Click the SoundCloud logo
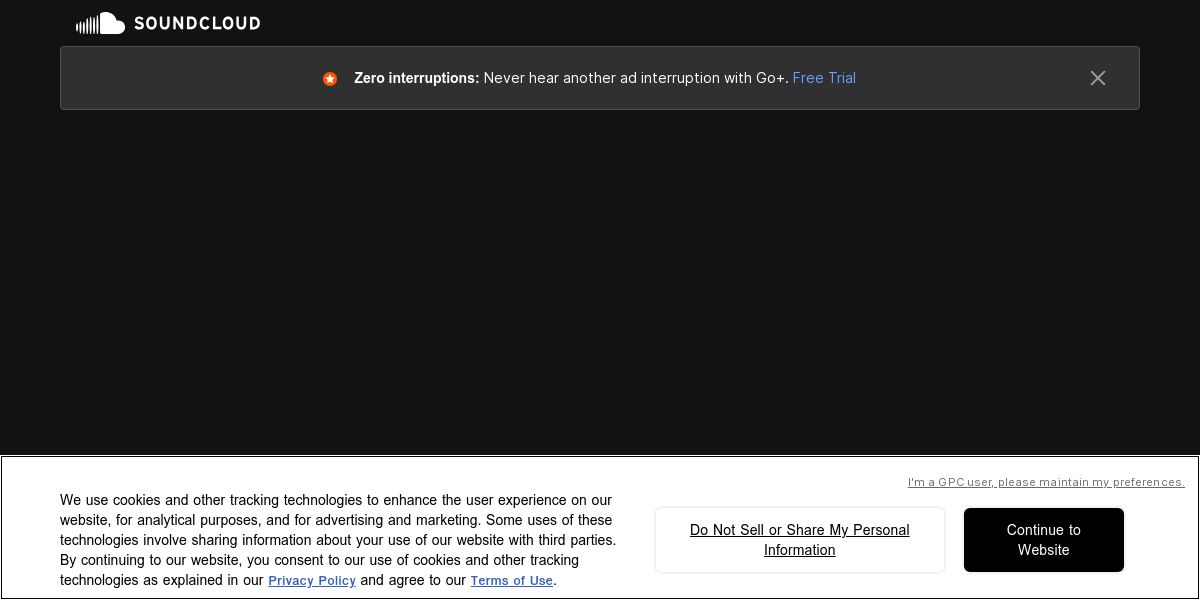The image size is (1200, 600). [x=168, y=23]
